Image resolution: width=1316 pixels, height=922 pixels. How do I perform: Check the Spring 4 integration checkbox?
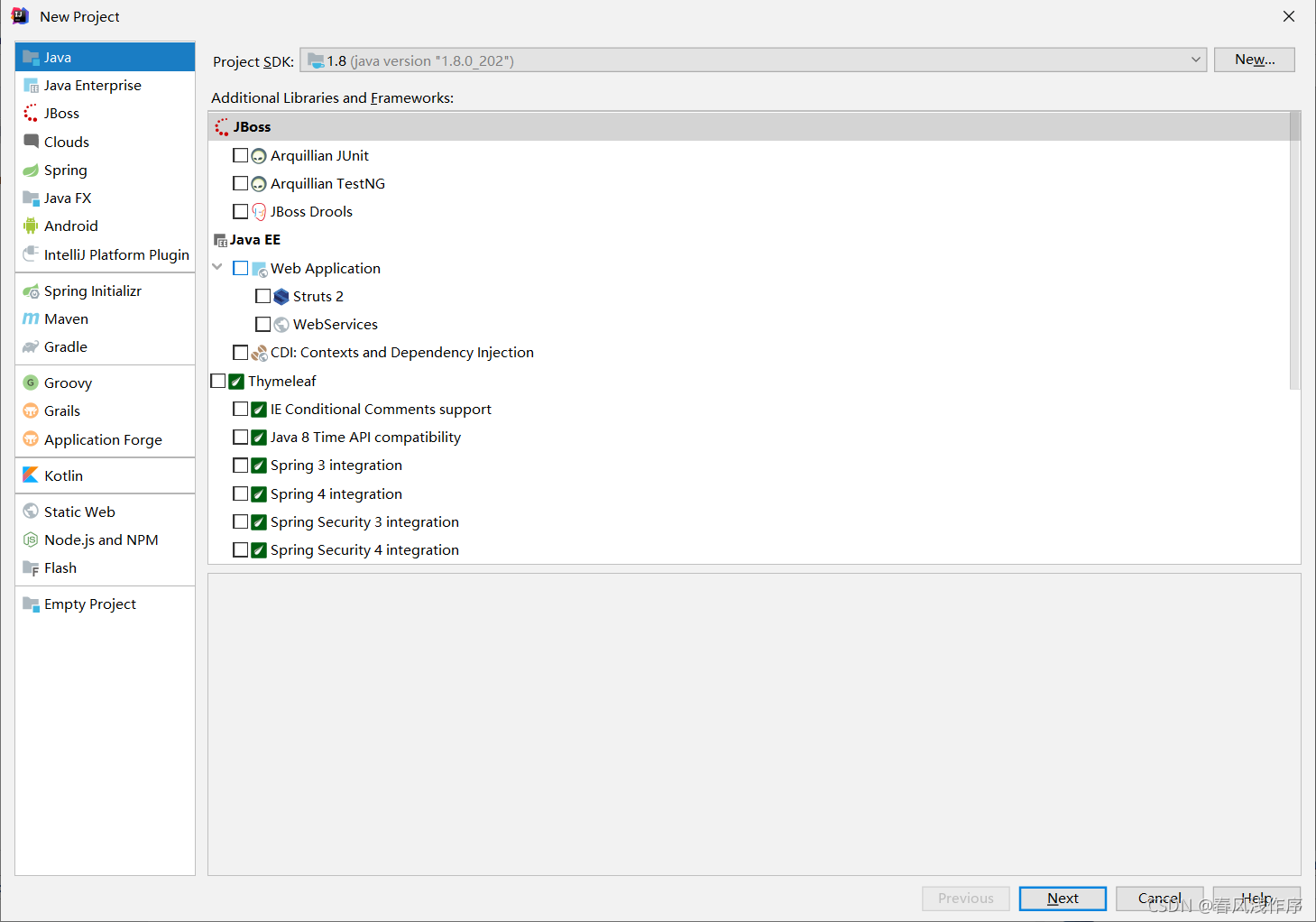[240, 493]
